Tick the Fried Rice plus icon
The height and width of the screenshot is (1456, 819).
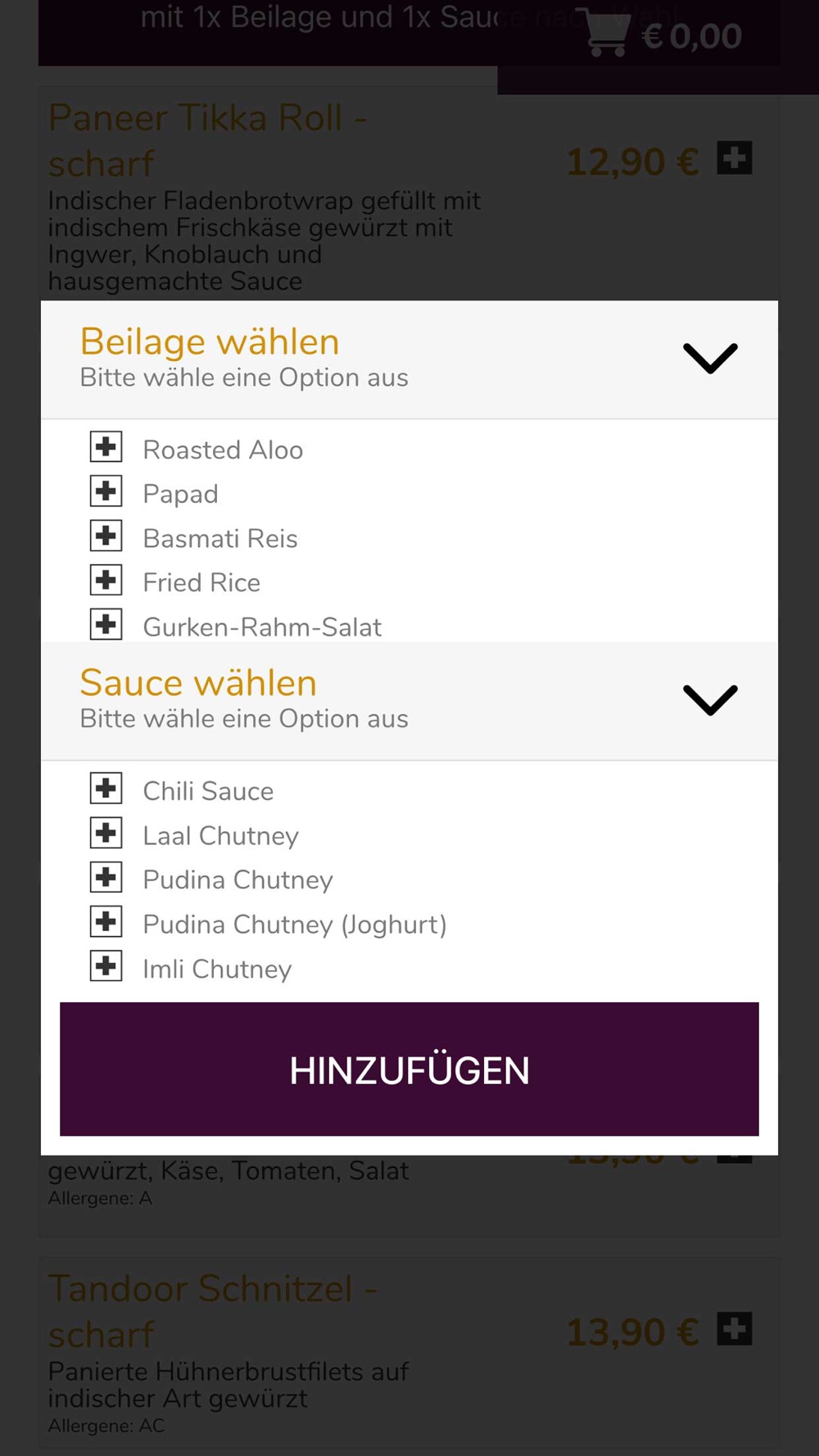(x=106, y=581)
